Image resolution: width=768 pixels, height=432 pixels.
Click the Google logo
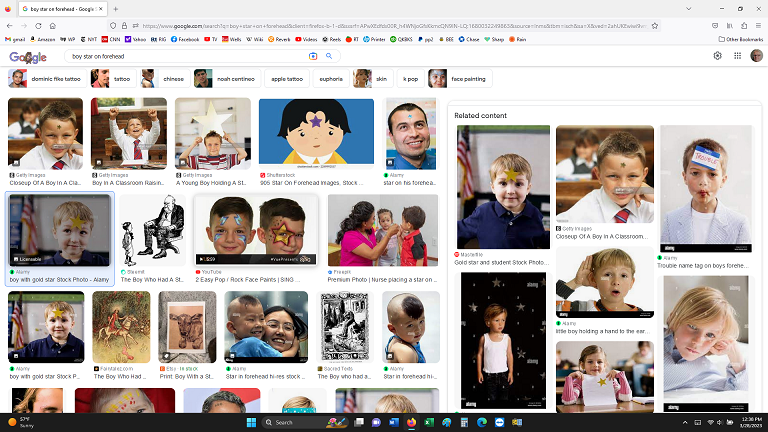pyautogui.click(x=28, y=57)
